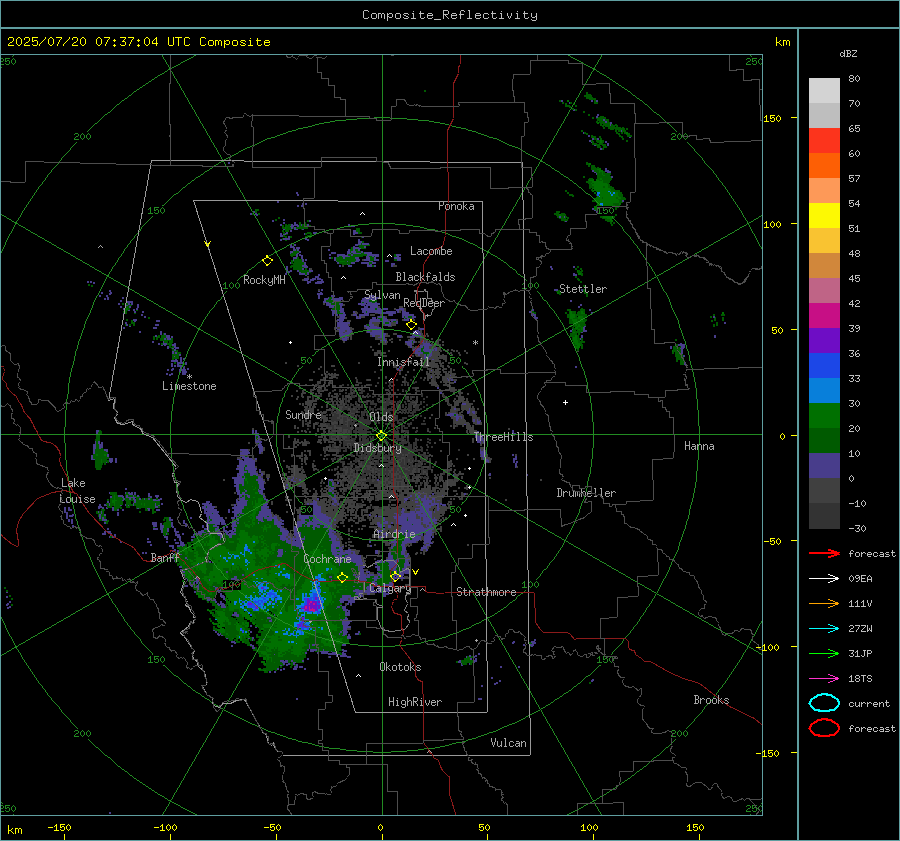Click the yellow diamond marker near RockyMH
Image resolution: width=900 pixels, height=841 pixels.
(x=267, y=261)
